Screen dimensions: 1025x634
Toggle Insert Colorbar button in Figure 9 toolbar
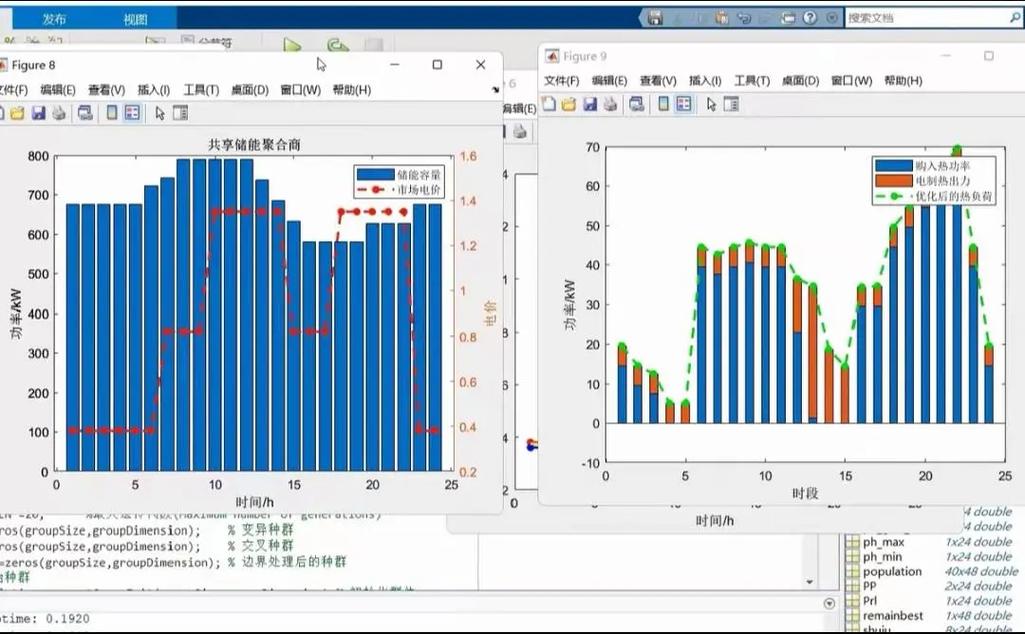point(662,104)
